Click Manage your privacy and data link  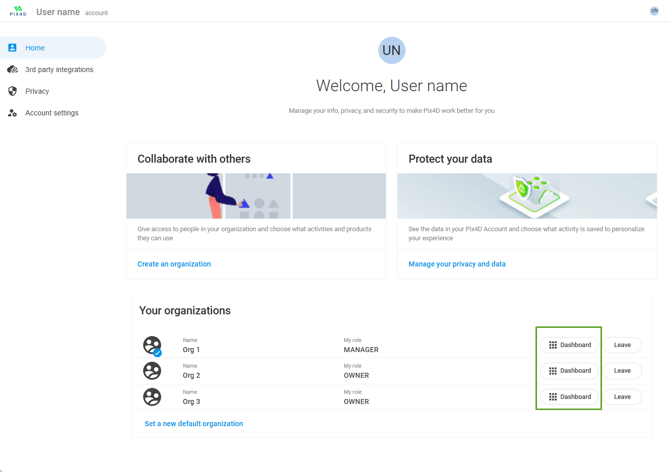coord(457,264)
